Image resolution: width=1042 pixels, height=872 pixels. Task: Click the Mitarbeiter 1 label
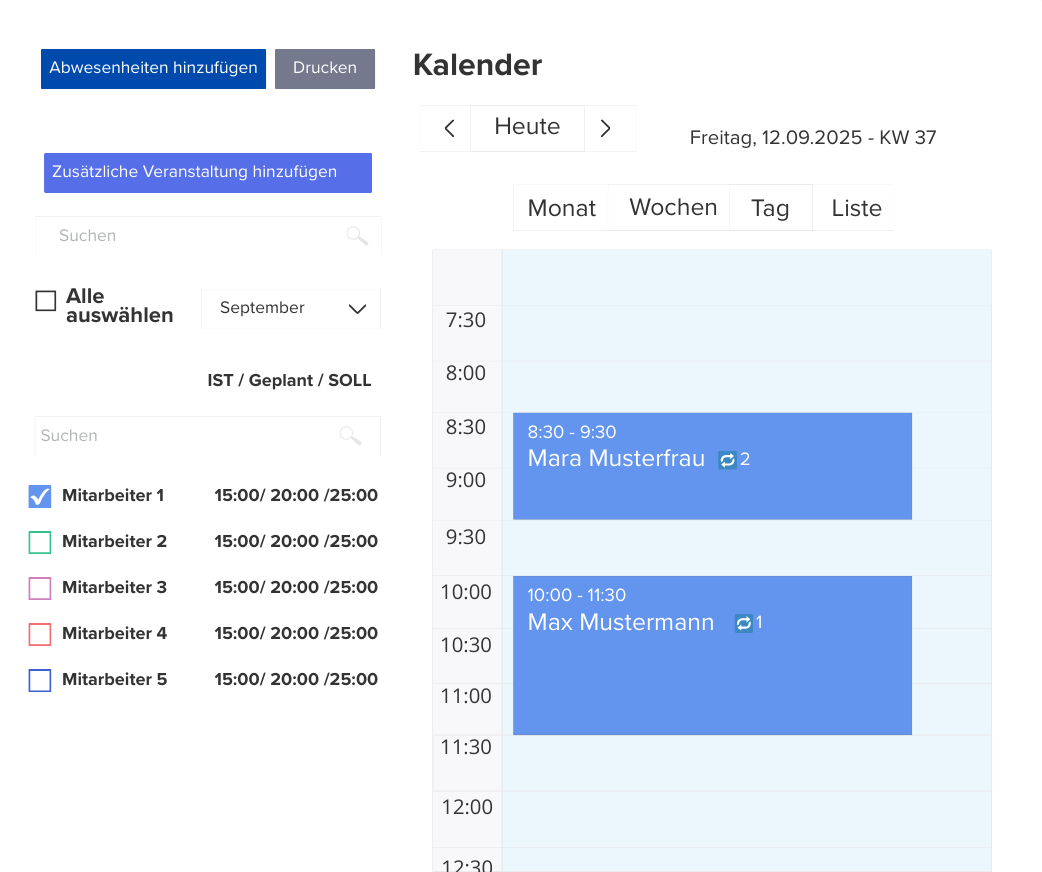[113, 495]
